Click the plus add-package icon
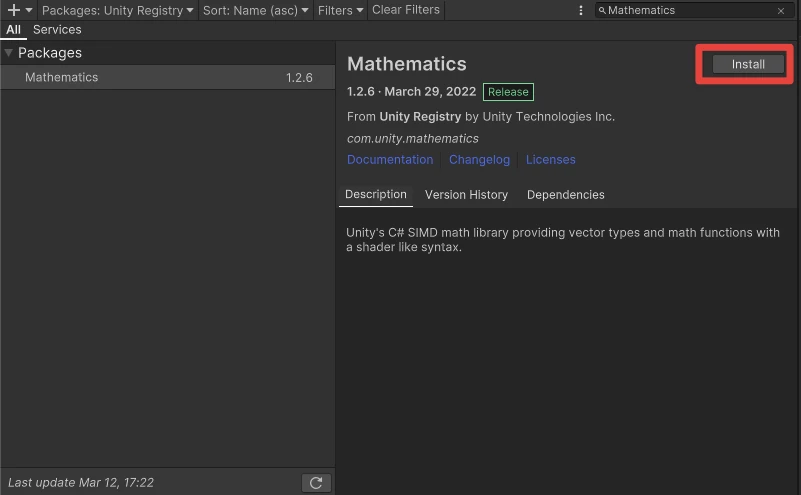This screenshot has height=495, width=801. click(14, 10)
